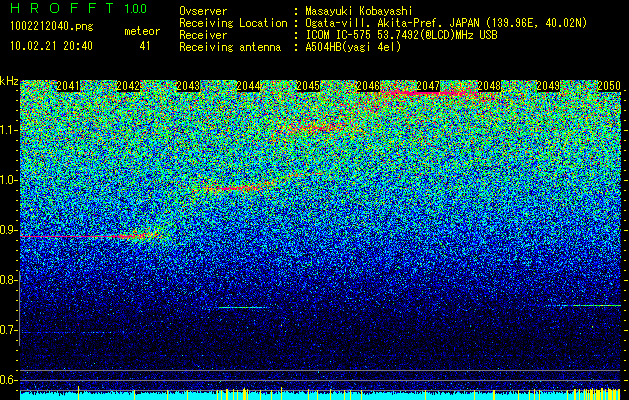Click the 1.1 frequency axis label

click(x=8, y=130)
